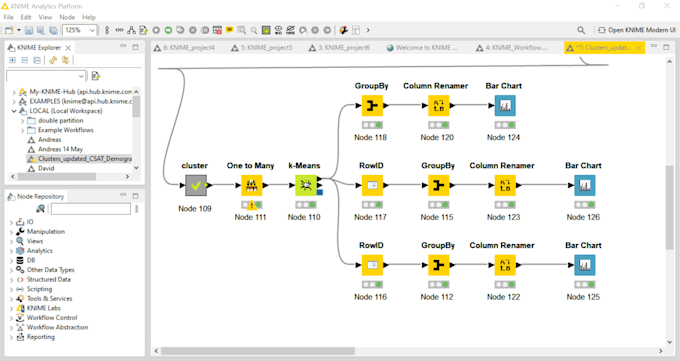Viewport: 680px width, 361px height.
Task: Open dropdown arrow beside New workflow icon
Action: pos(19,30)
